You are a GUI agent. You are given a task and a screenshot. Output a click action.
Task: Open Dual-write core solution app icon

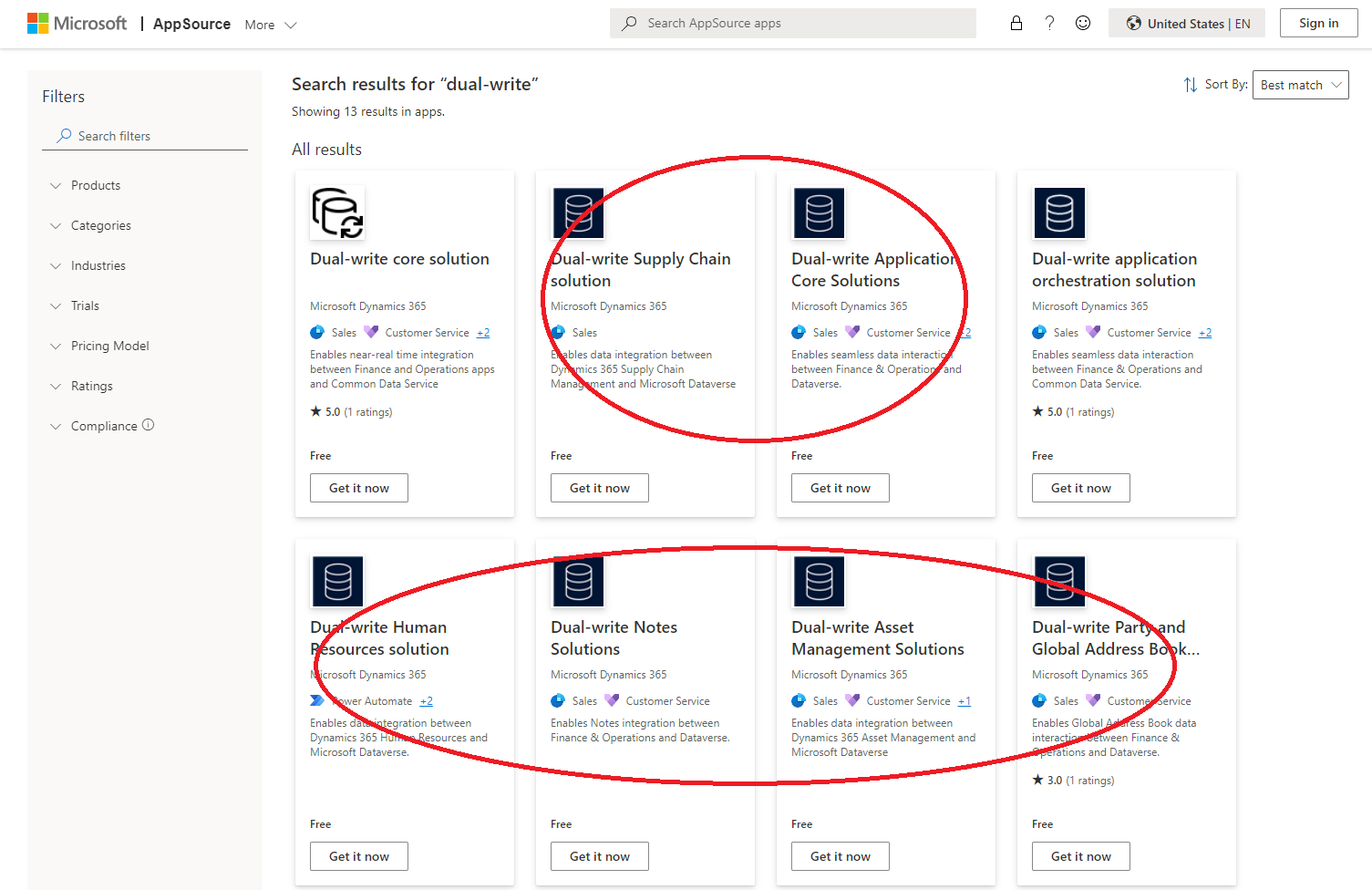click(x=338, y=212)
